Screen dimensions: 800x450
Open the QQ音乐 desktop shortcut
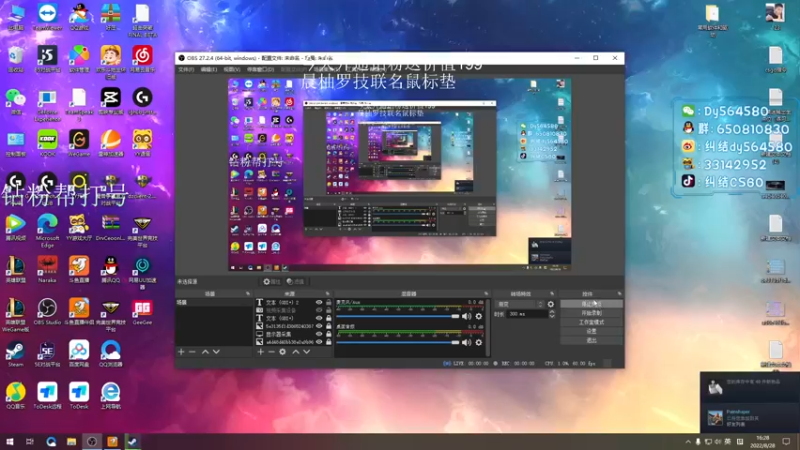(x=15, y=395)
